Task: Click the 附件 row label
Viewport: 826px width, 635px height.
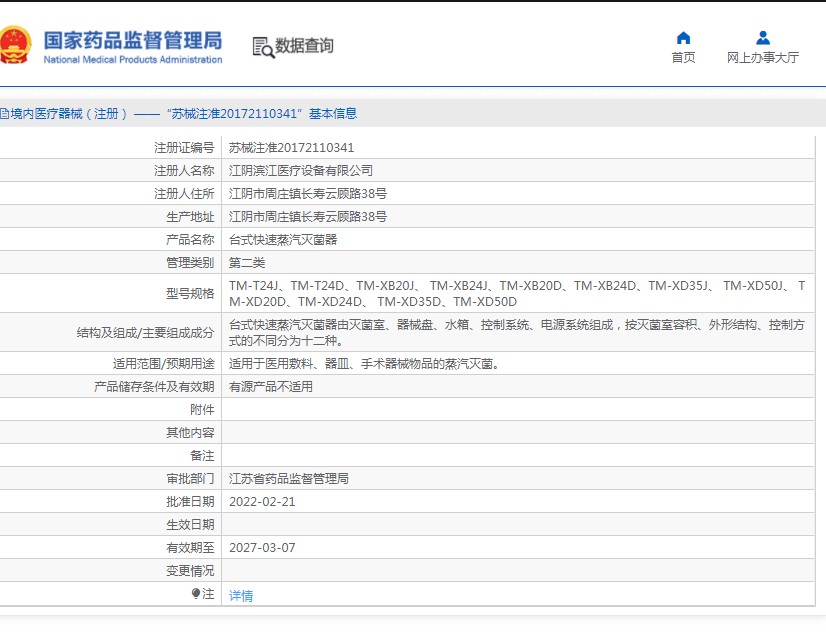Action: [x=202, y=409]
